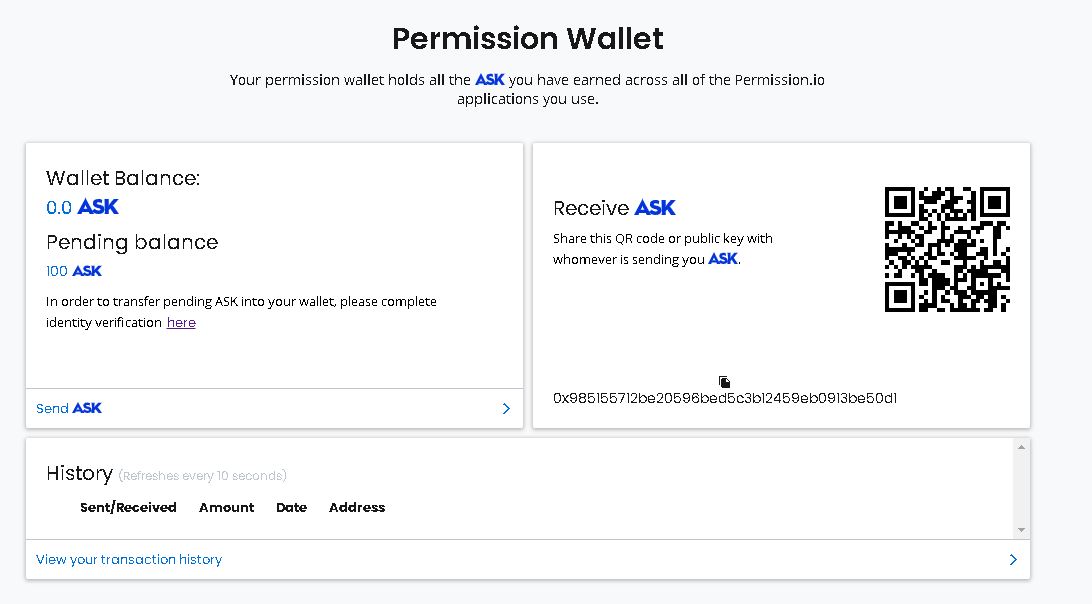Click the QR code image
The width and height of the screenshot is (1092, 604).
[947, 249]
